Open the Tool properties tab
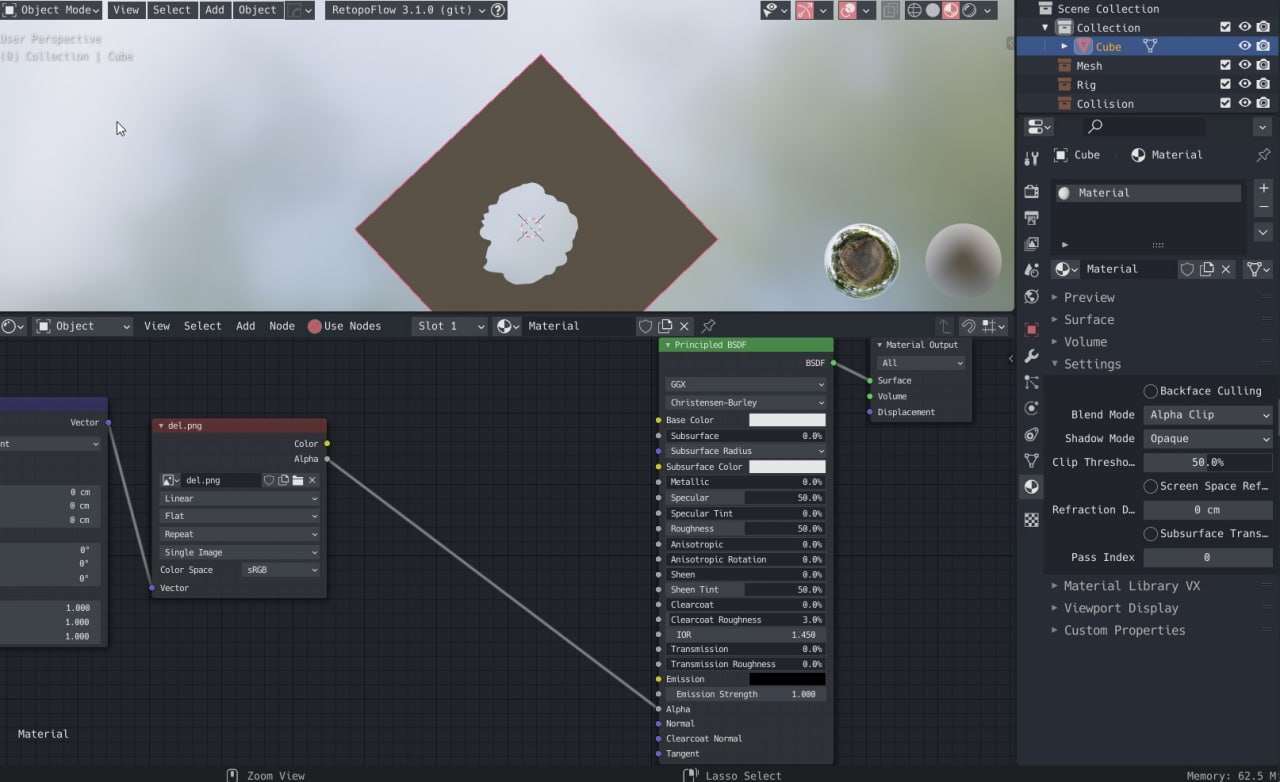 1032,158
